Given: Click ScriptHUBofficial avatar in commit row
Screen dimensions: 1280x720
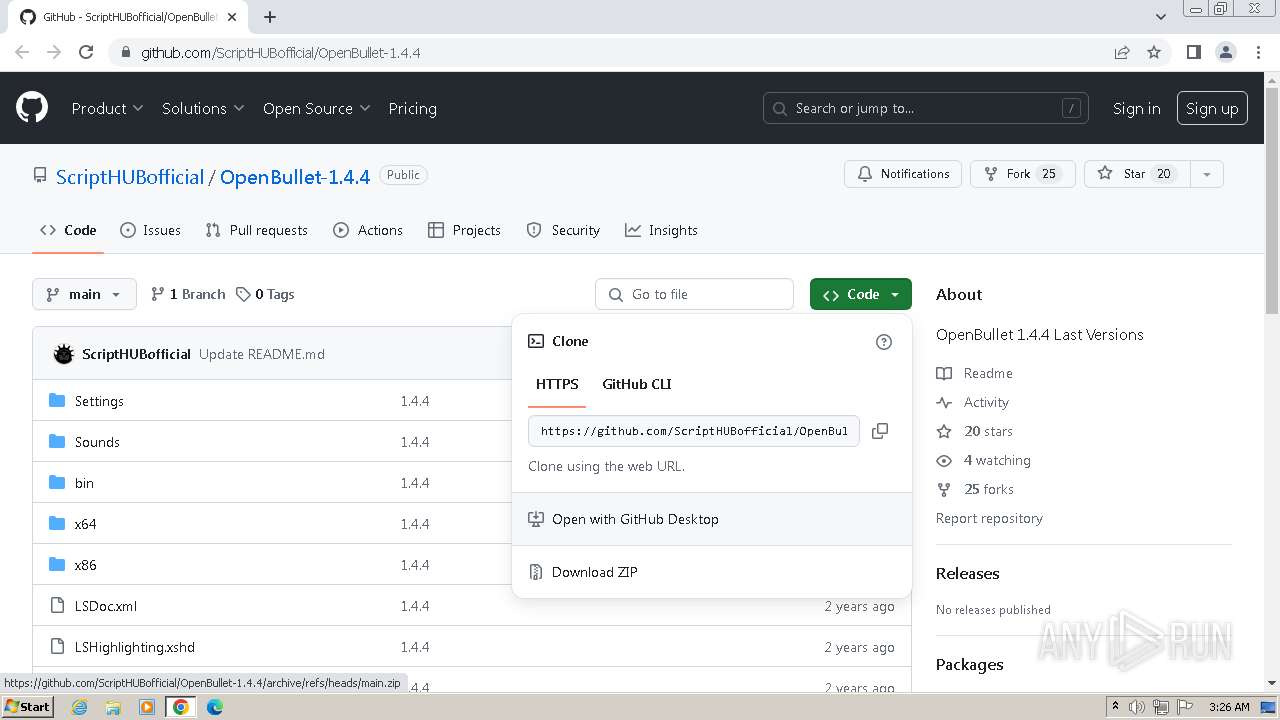Looking at the screenshot, I should click(x=64, y=354).
